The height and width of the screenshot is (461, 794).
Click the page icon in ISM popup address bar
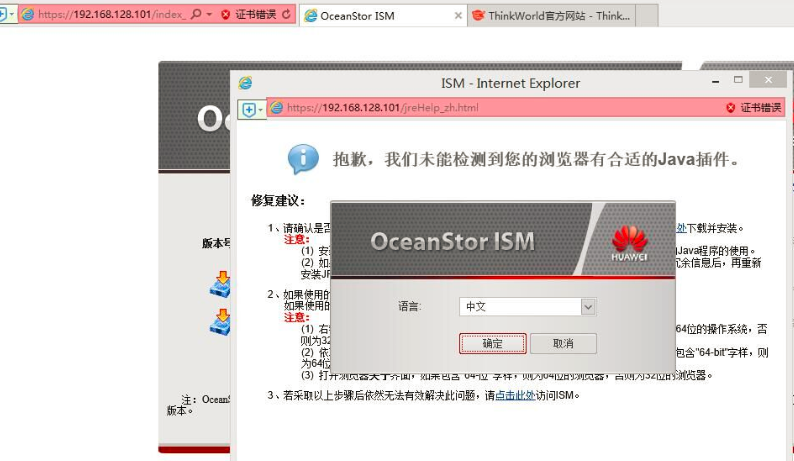pos(276,107)
